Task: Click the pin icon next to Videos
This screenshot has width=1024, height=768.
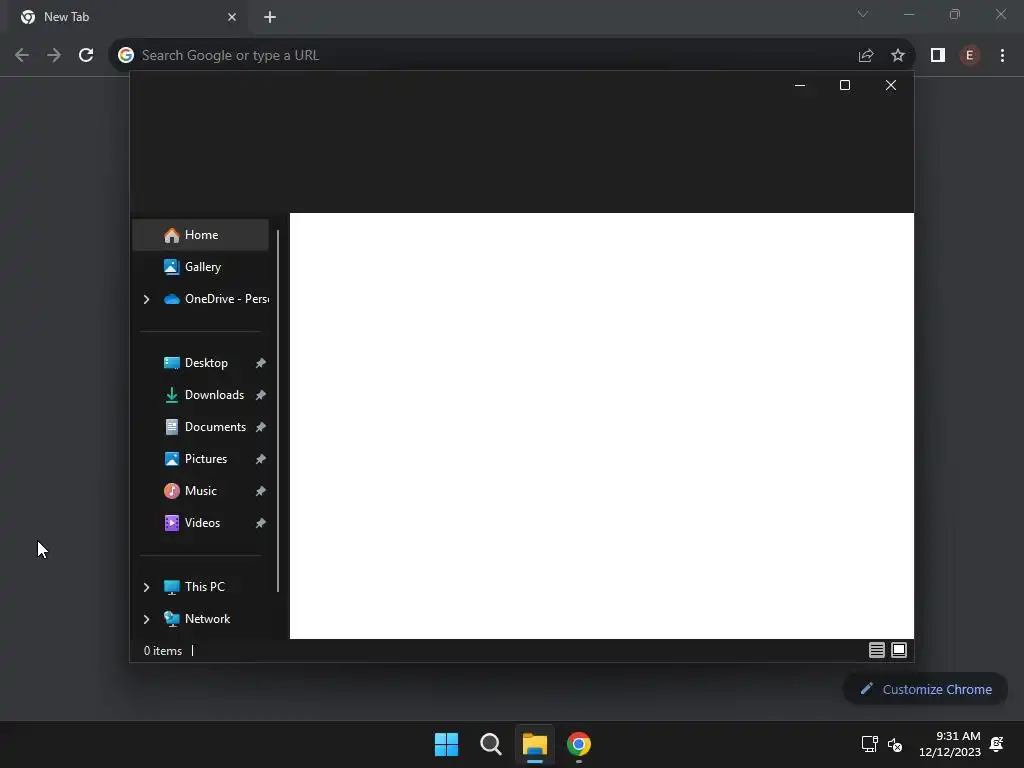Action: pos(261,523)
